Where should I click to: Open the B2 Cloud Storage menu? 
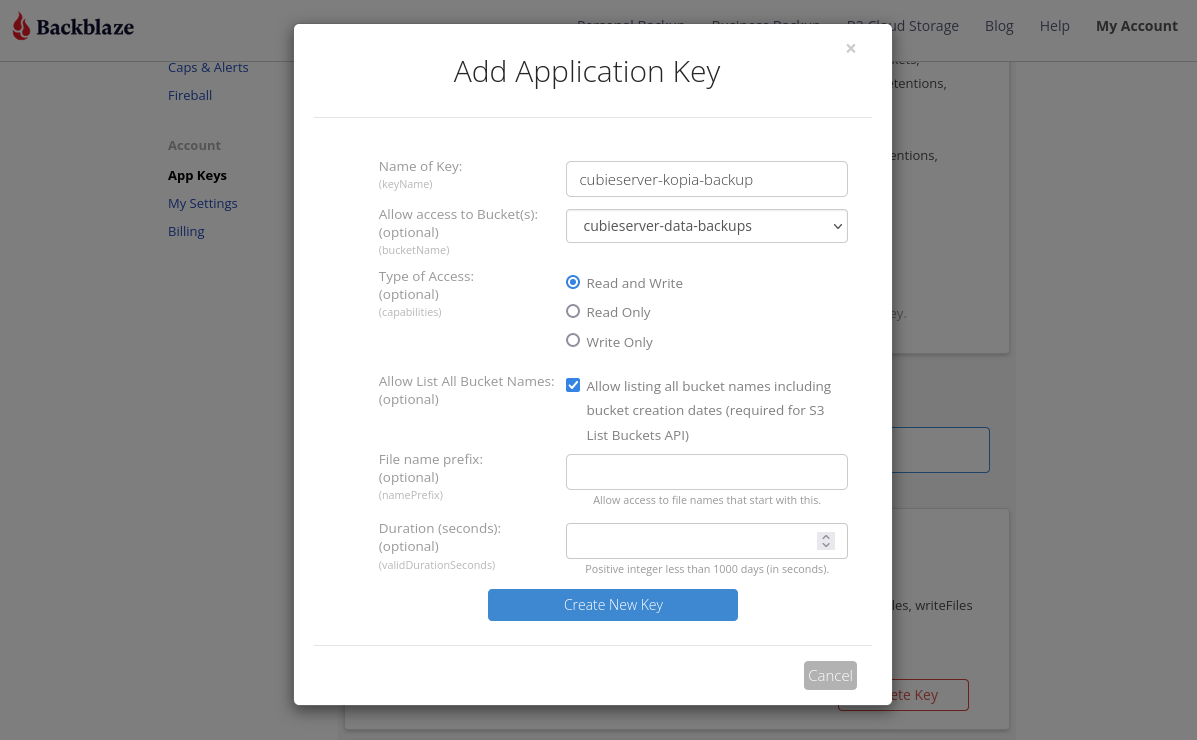tap(903, 26)
